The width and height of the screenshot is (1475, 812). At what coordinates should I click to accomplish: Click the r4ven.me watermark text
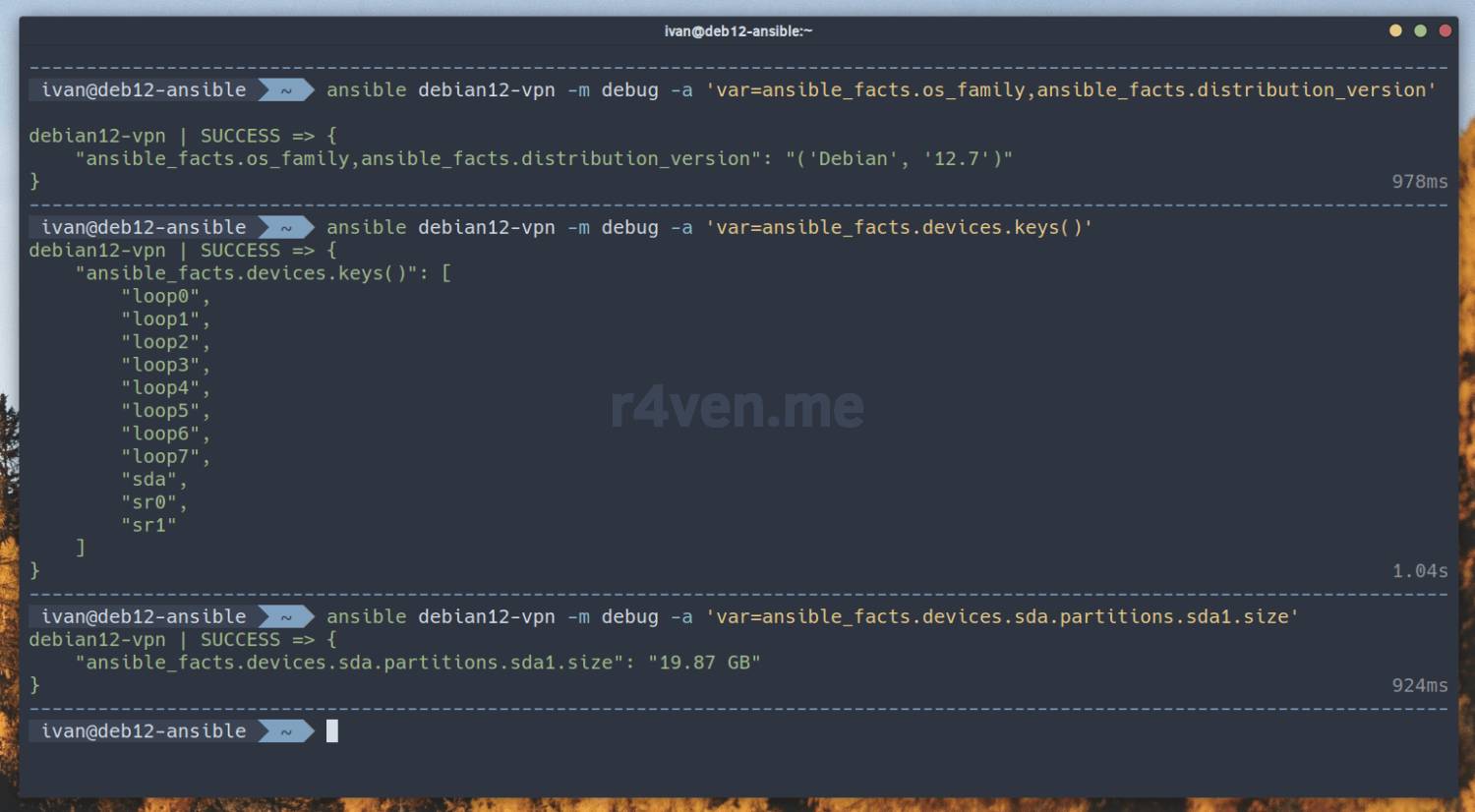(737, 407)
